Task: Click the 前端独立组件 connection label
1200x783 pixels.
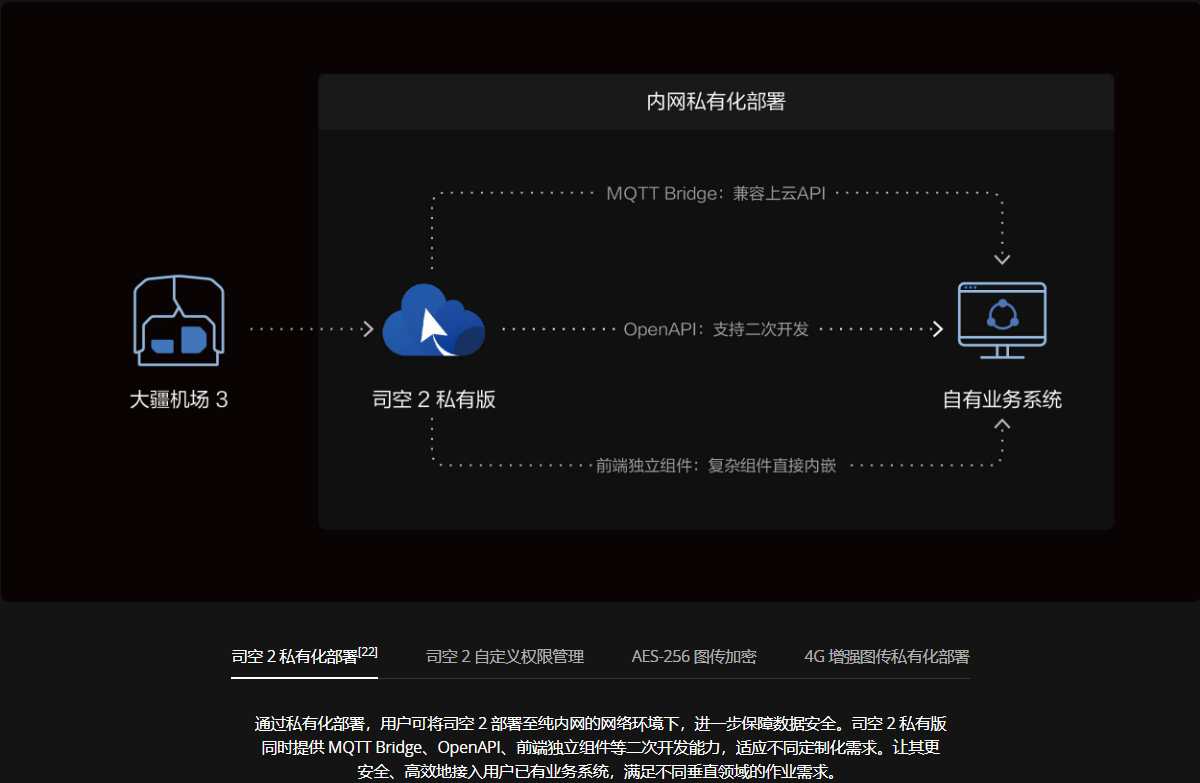Action: pos(716,465)
